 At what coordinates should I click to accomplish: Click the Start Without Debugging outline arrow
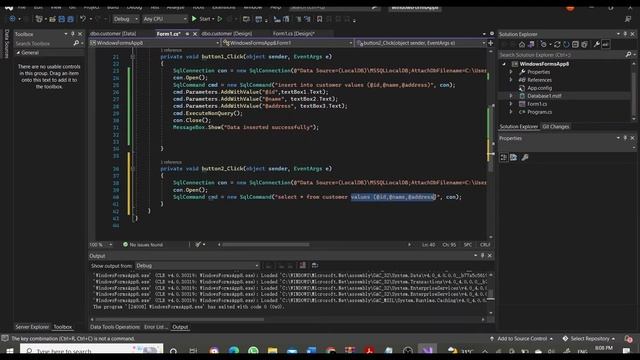pyautogui.click(x=220, y=19)
